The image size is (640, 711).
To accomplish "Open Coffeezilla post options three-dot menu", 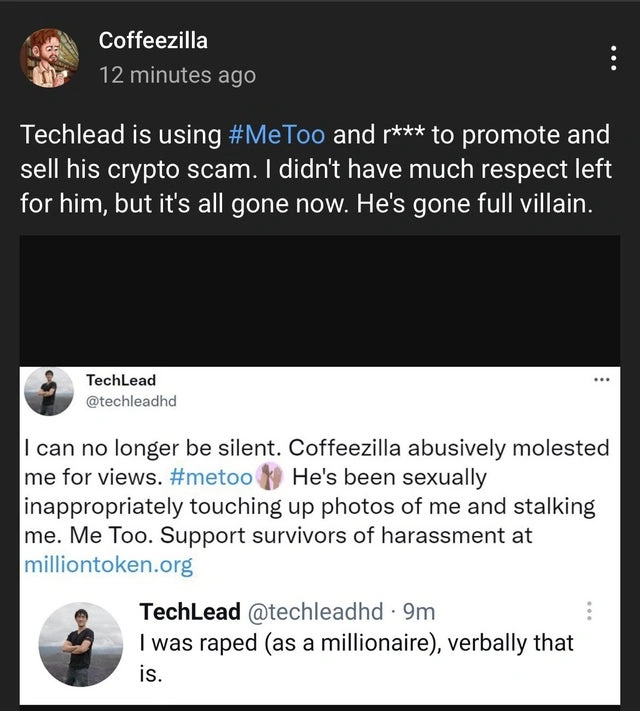I will pyautogui.click(x=613, y=60).
